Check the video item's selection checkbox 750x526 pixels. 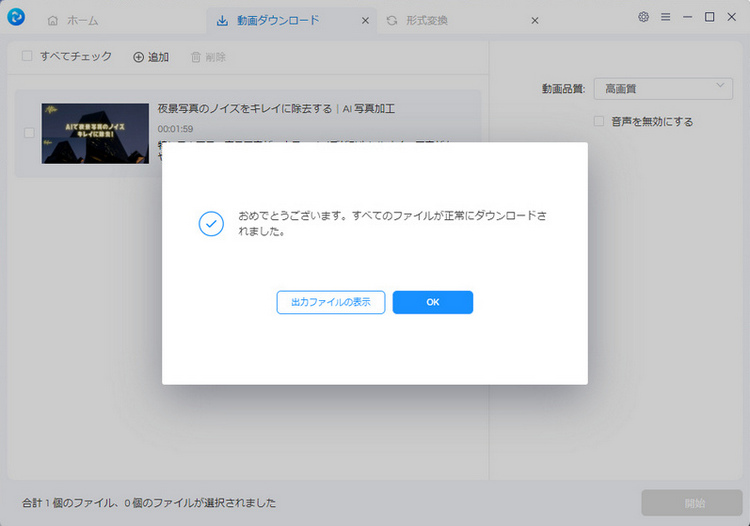click(x=29, y=133)
